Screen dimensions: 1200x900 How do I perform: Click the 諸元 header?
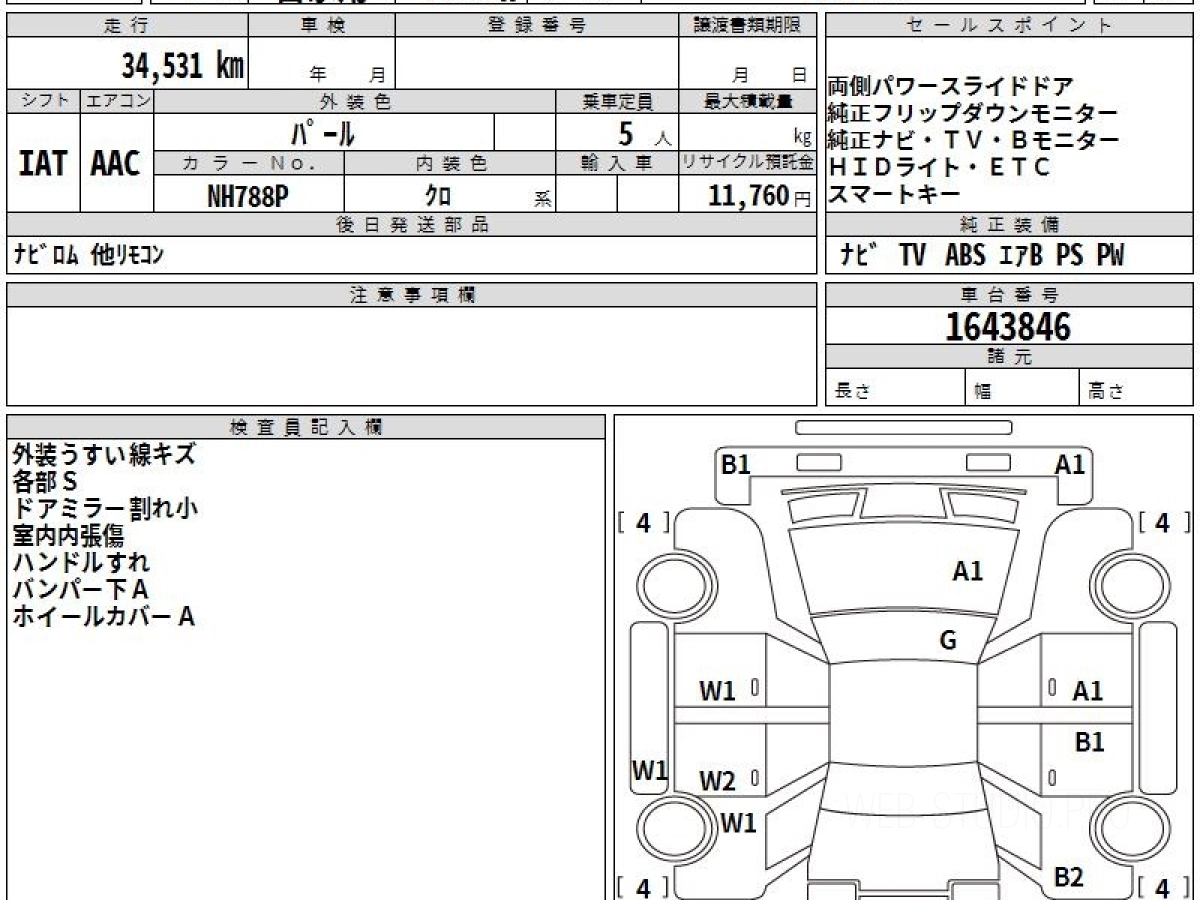click(x=1010, y=357)
